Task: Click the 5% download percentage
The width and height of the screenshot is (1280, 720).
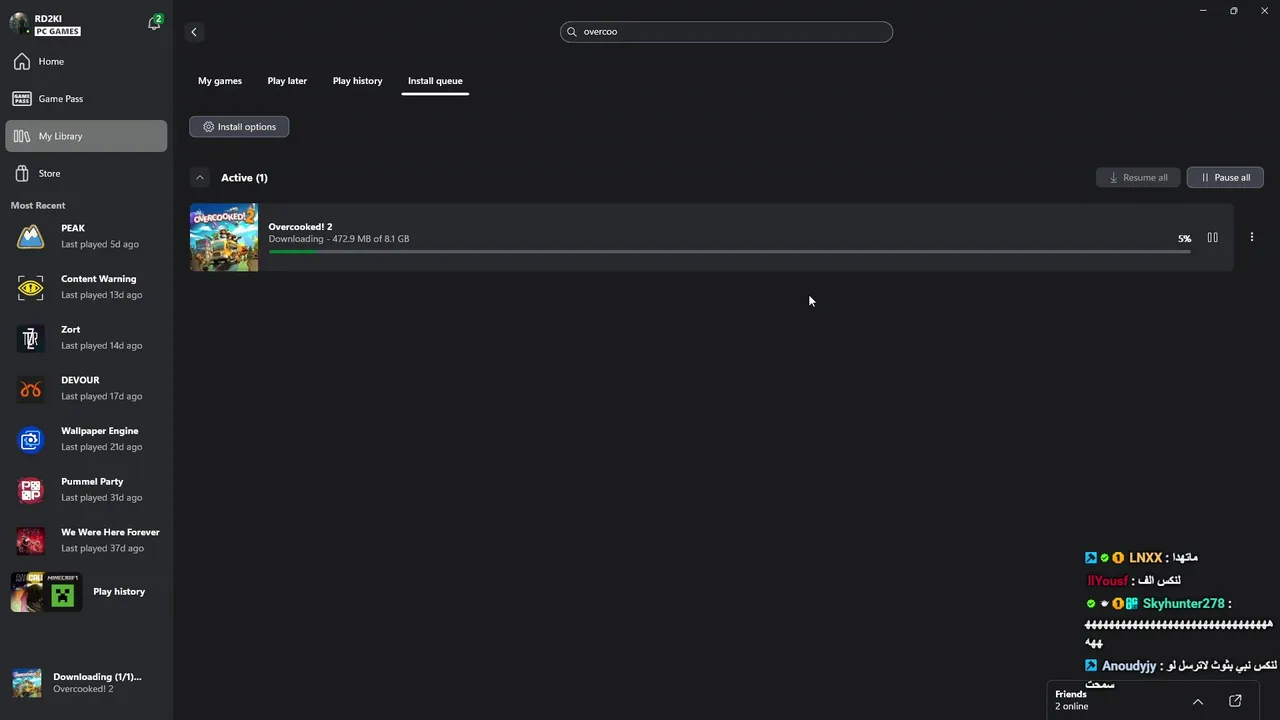Action: [1184, 239]
